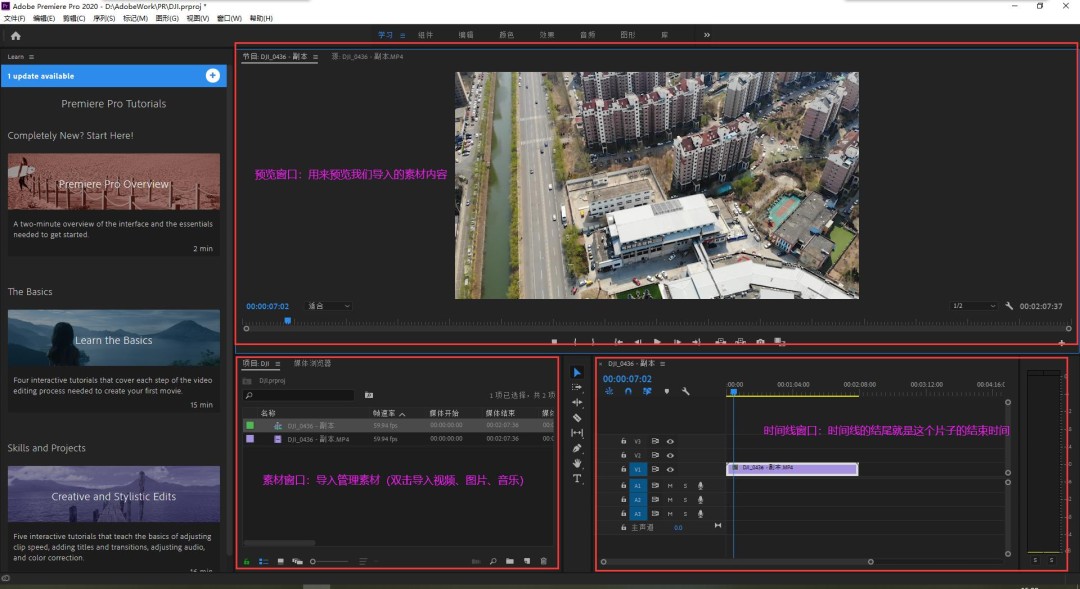This screenshot has width=1080, height=589.
Task: Select the Track Select Forward tool
Action: coord(577,387)
